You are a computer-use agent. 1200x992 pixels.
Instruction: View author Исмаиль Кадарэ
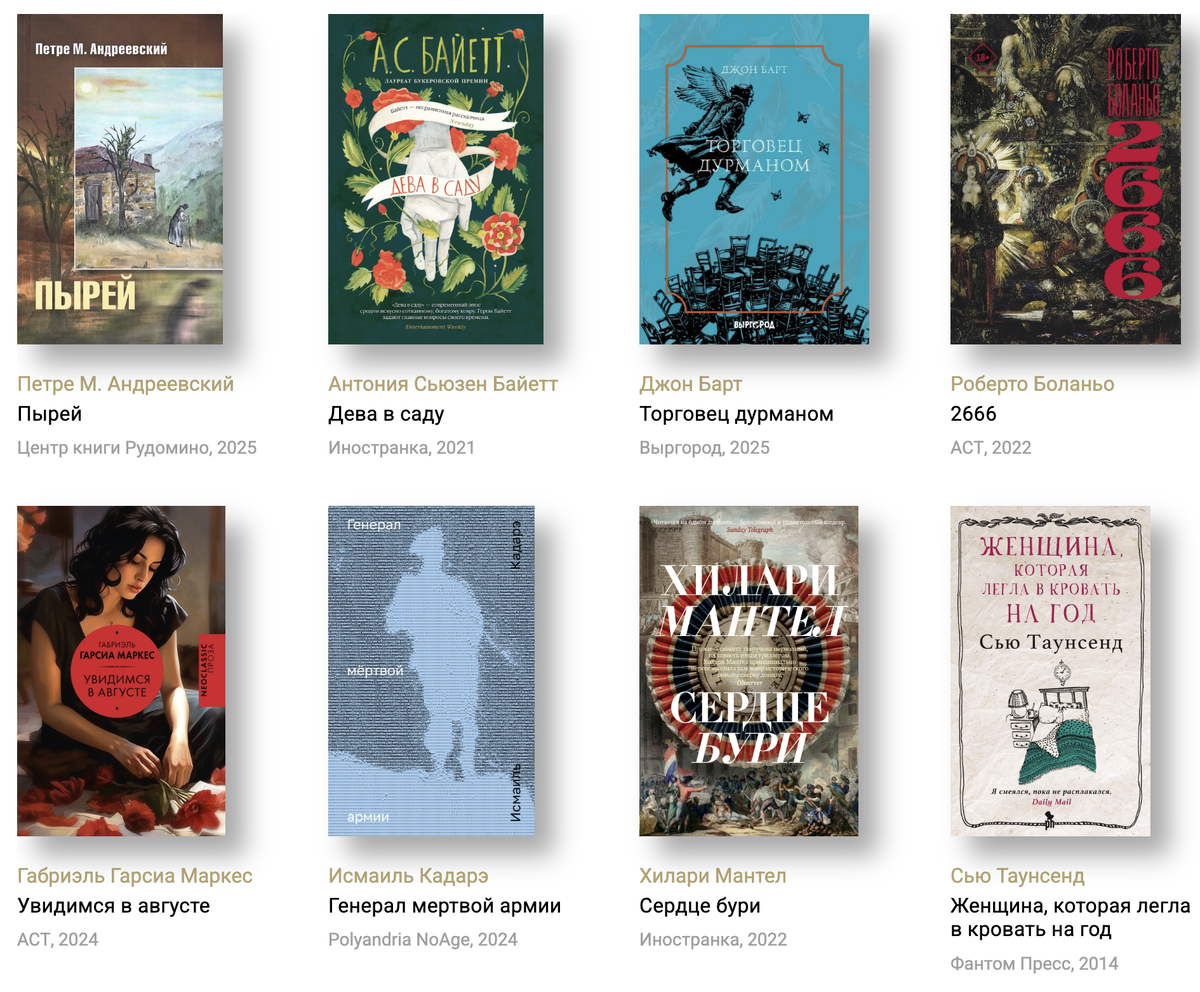pyautogui.click(x=408, y=876)
